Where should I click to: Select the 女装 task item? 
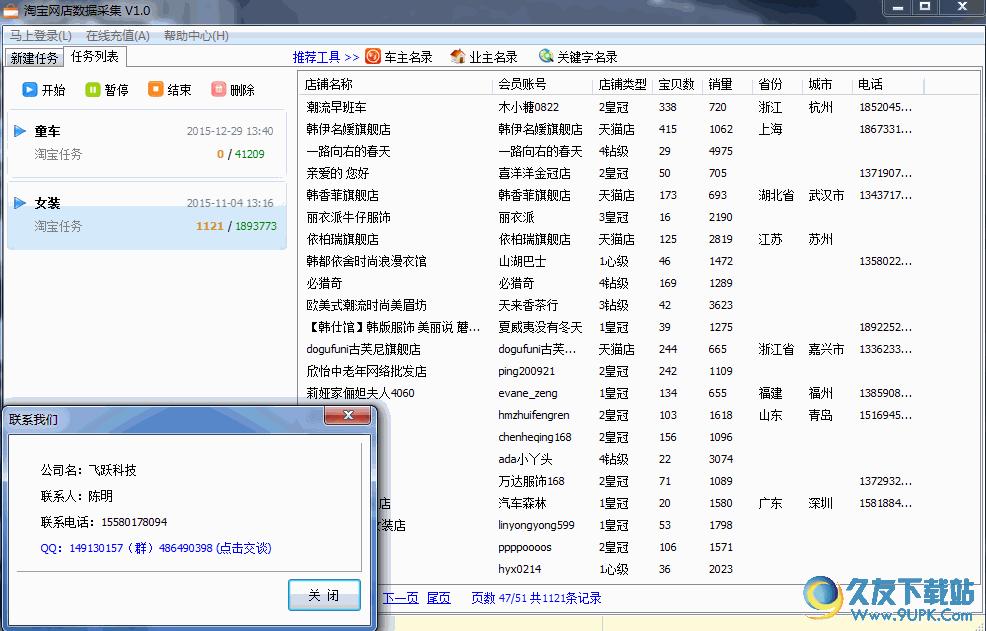tap(147, 215)
